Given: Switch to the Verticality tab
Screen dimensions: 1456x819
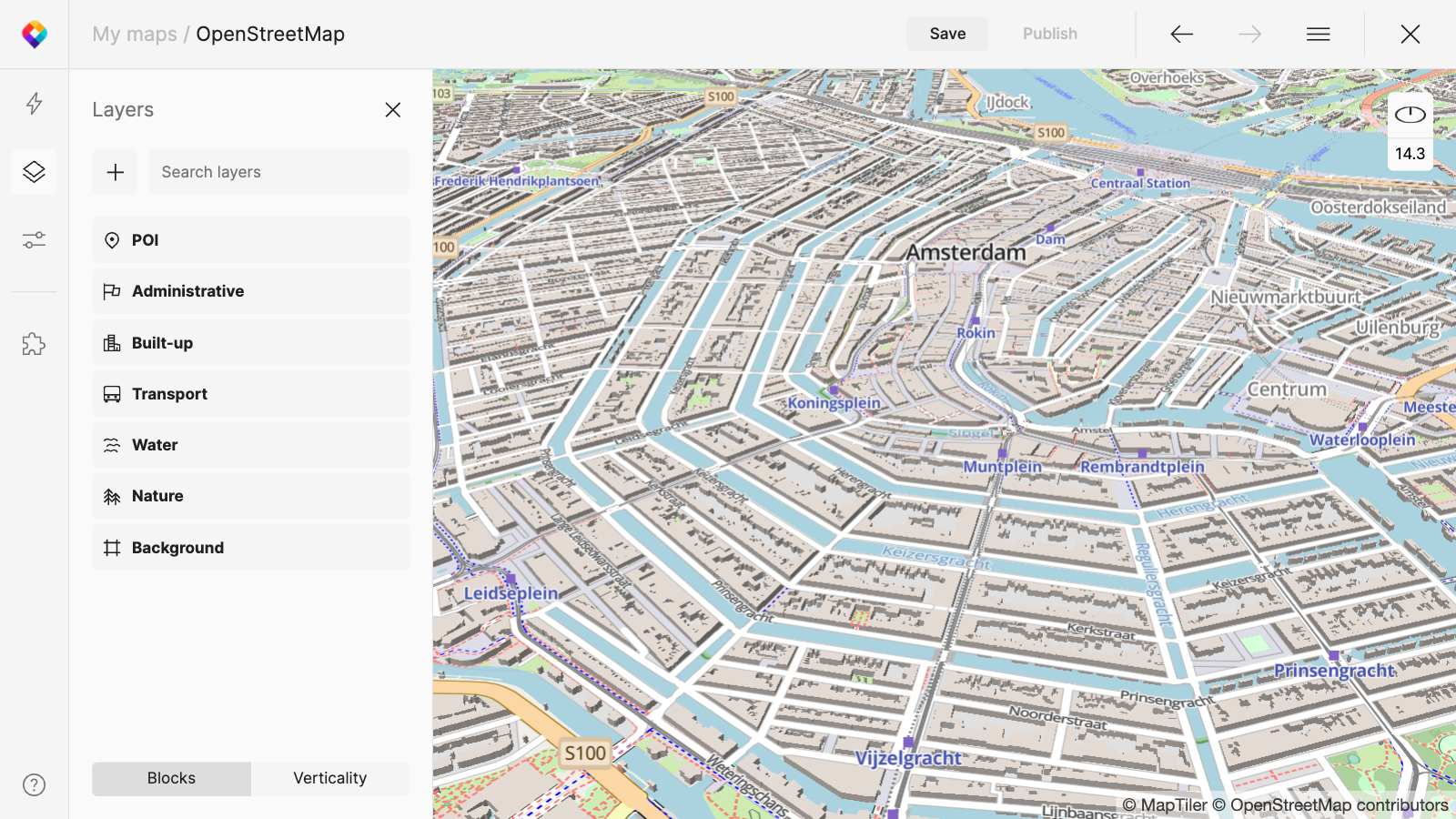Looking at the screenshot, I should [329, 778].
